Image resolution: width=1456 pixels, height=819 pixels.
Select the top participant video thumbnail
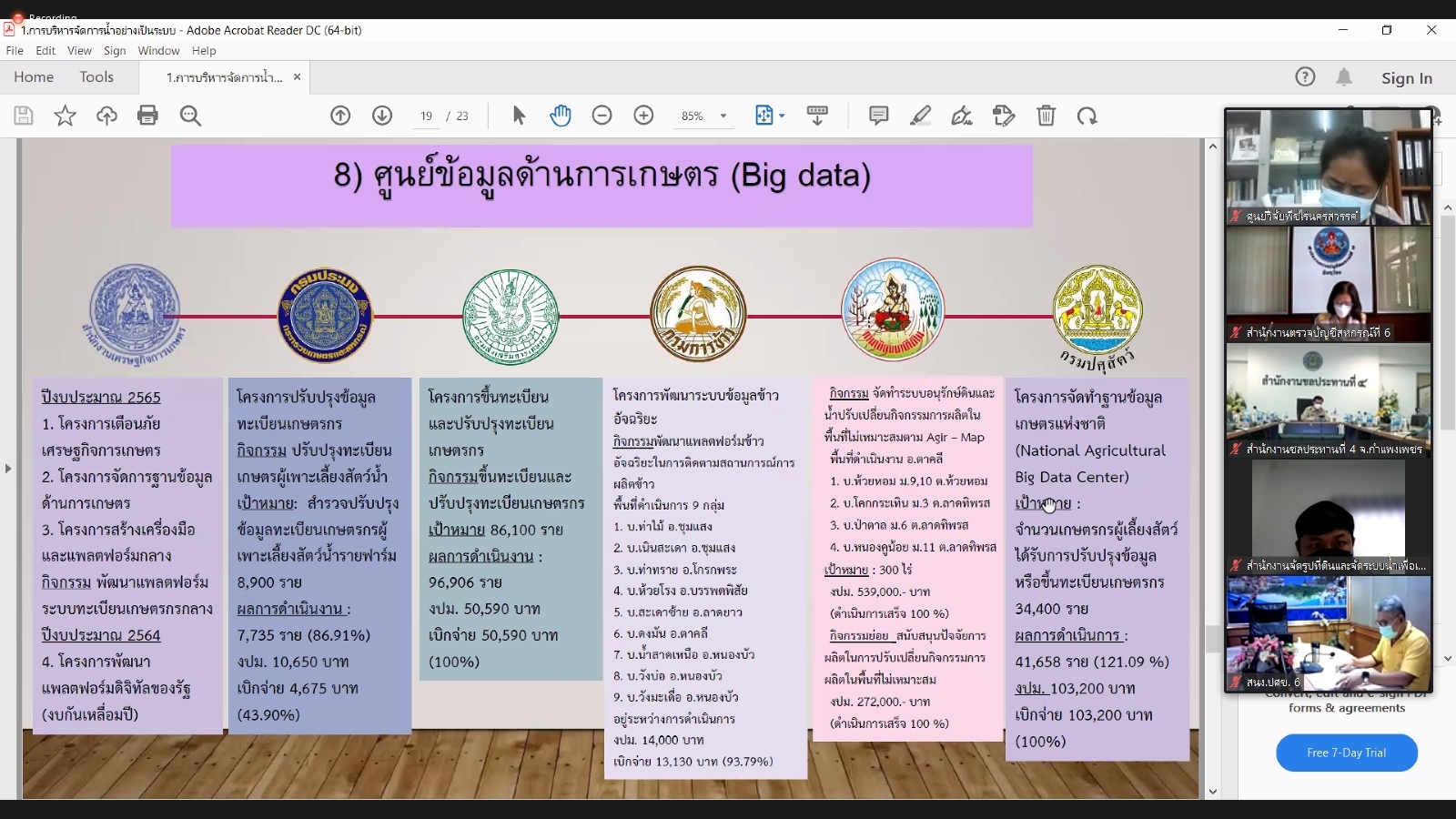point(1328,167)
